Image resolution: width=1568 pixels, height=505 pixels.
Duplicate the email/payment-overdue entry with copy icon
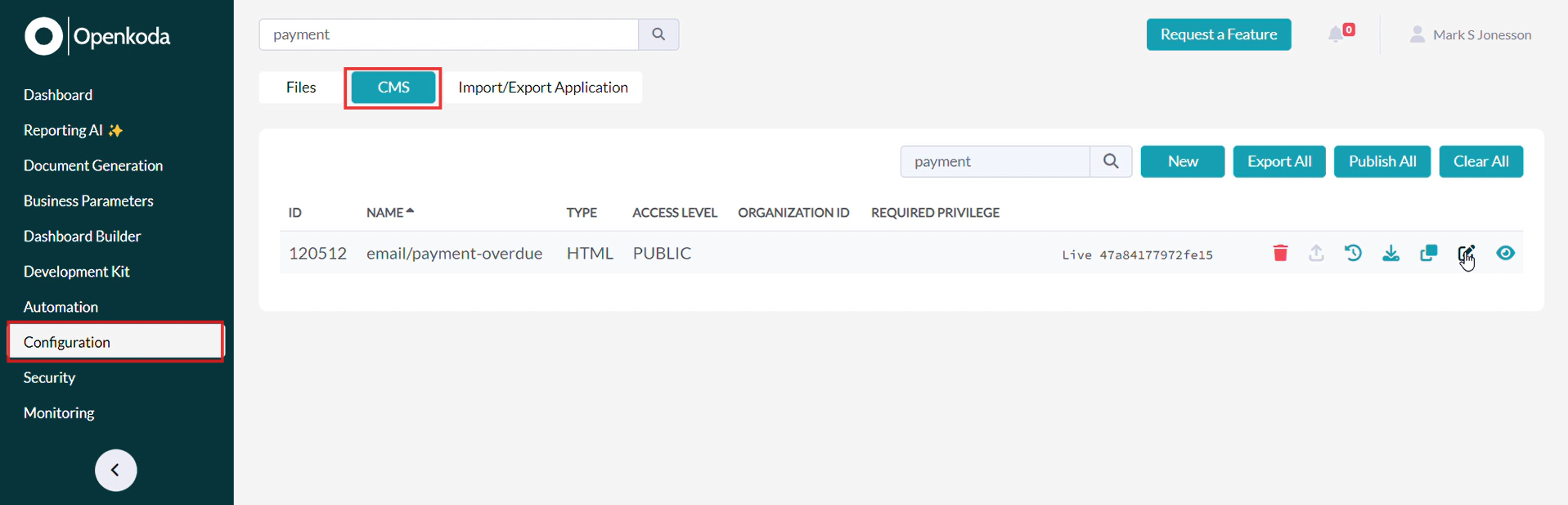pos(1428,253)
